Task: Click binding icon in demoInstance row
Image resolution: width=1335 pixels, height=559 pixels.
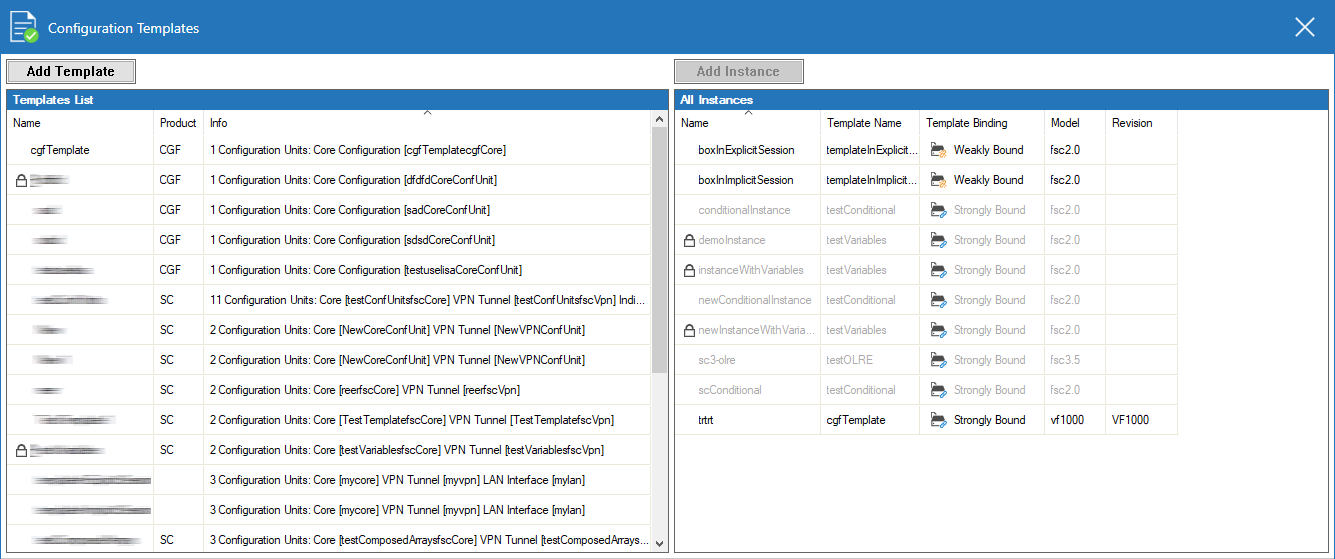Action: pyautogui.click(x=938, y=240)
